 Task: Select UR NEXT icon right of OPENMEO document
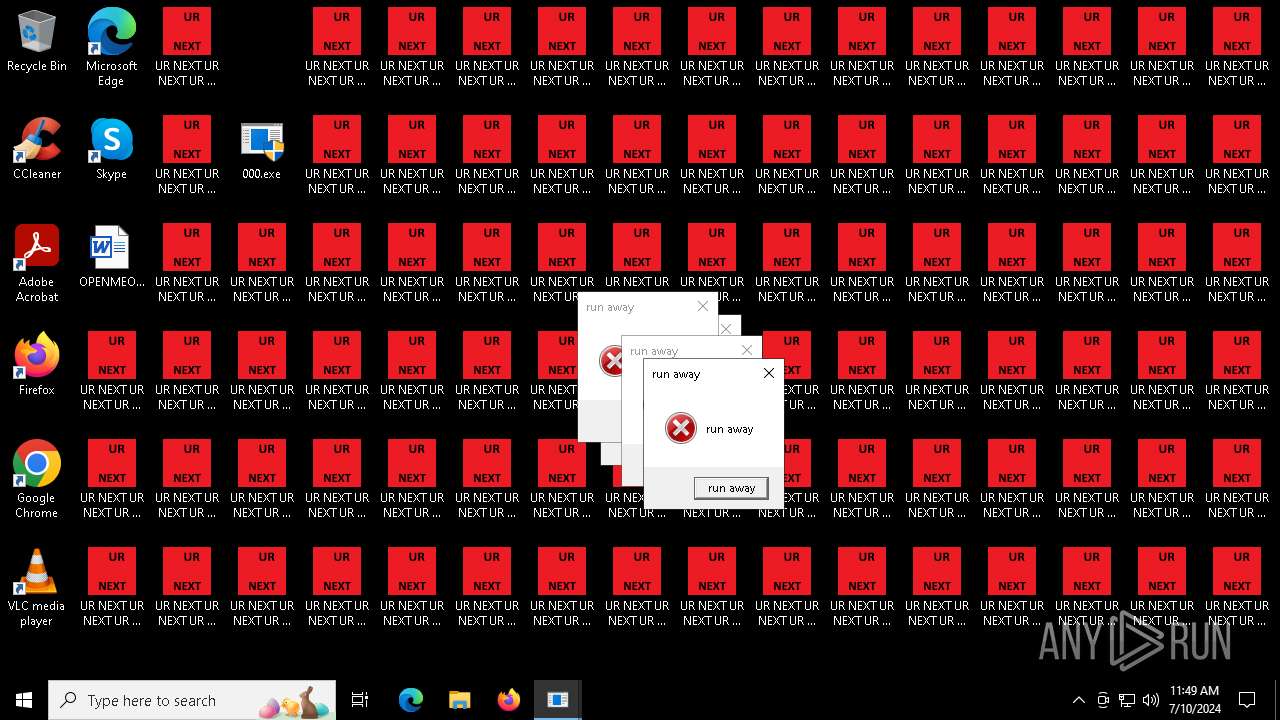187,264
